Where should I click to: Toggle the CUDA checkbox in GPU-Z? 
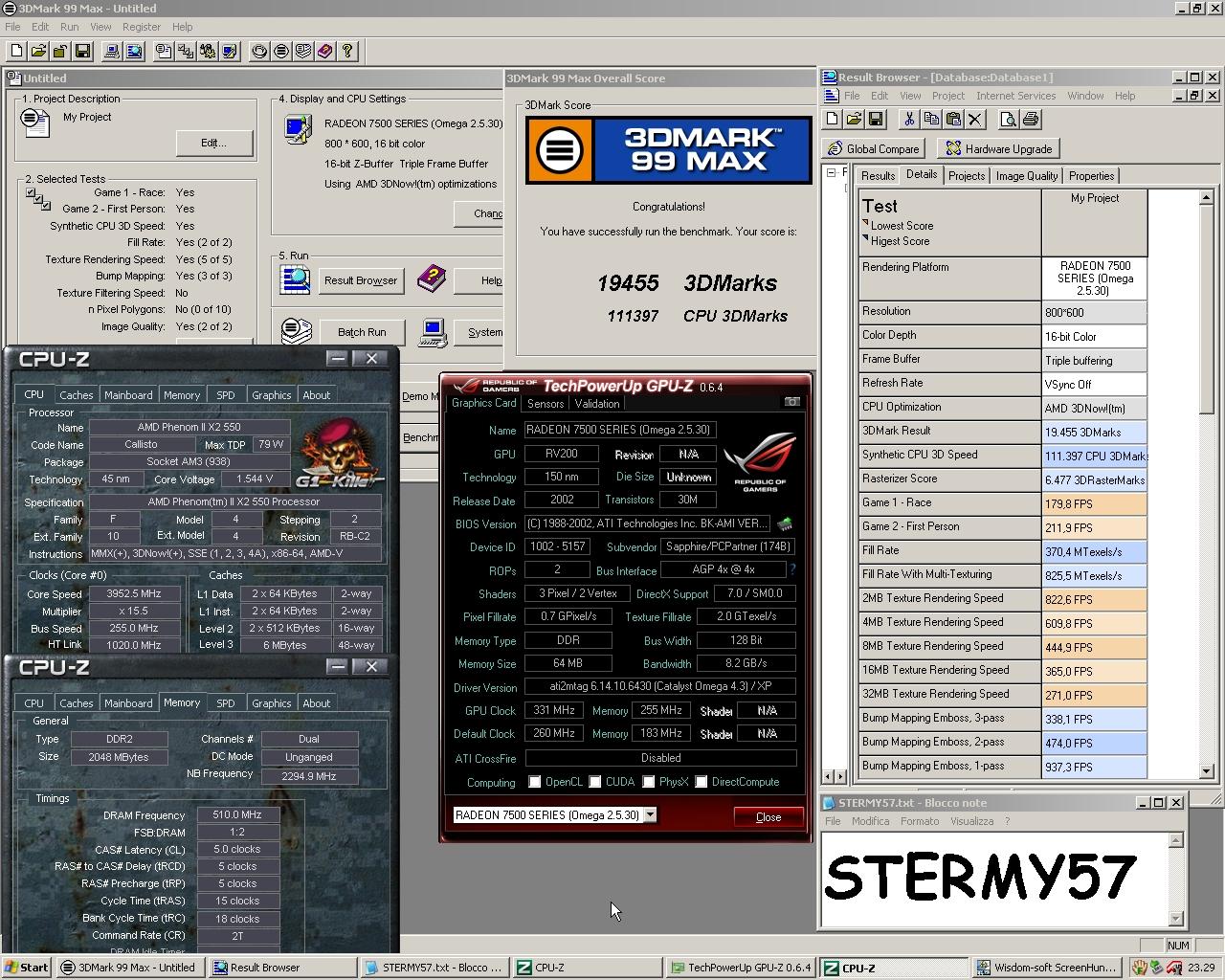[x=595, y=782]
